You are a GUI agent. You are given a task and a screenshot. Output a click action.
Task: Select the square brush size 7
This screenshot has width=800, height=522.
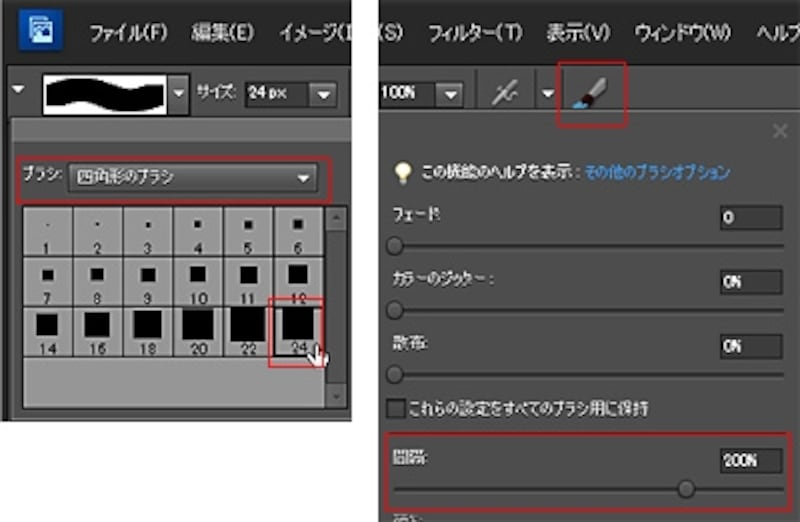coord(47,282)
